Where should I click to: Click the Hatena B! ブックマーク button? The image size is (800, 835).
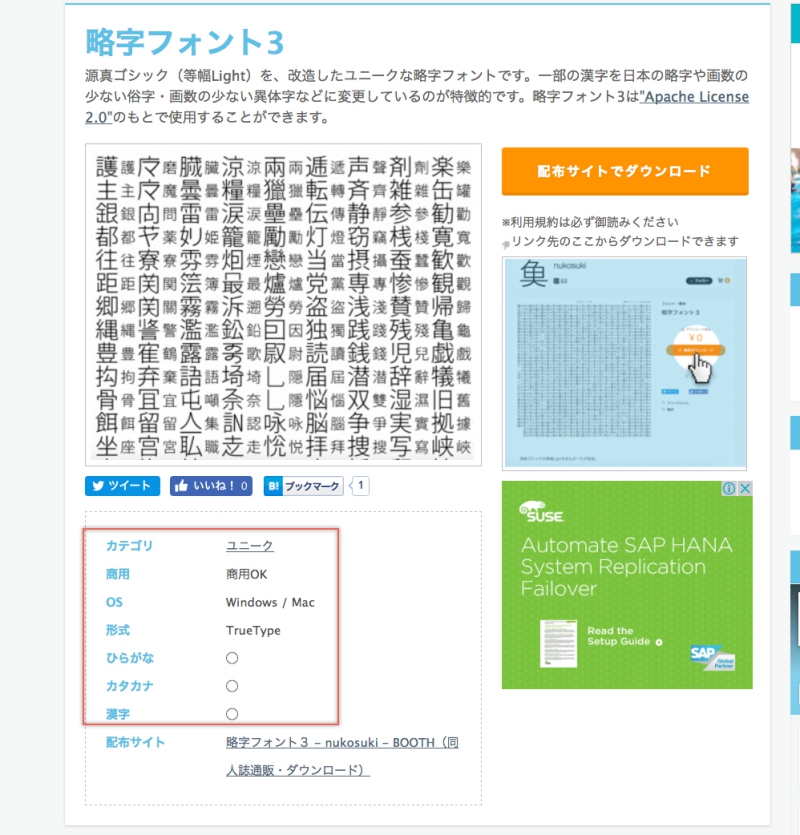[303, 486]
